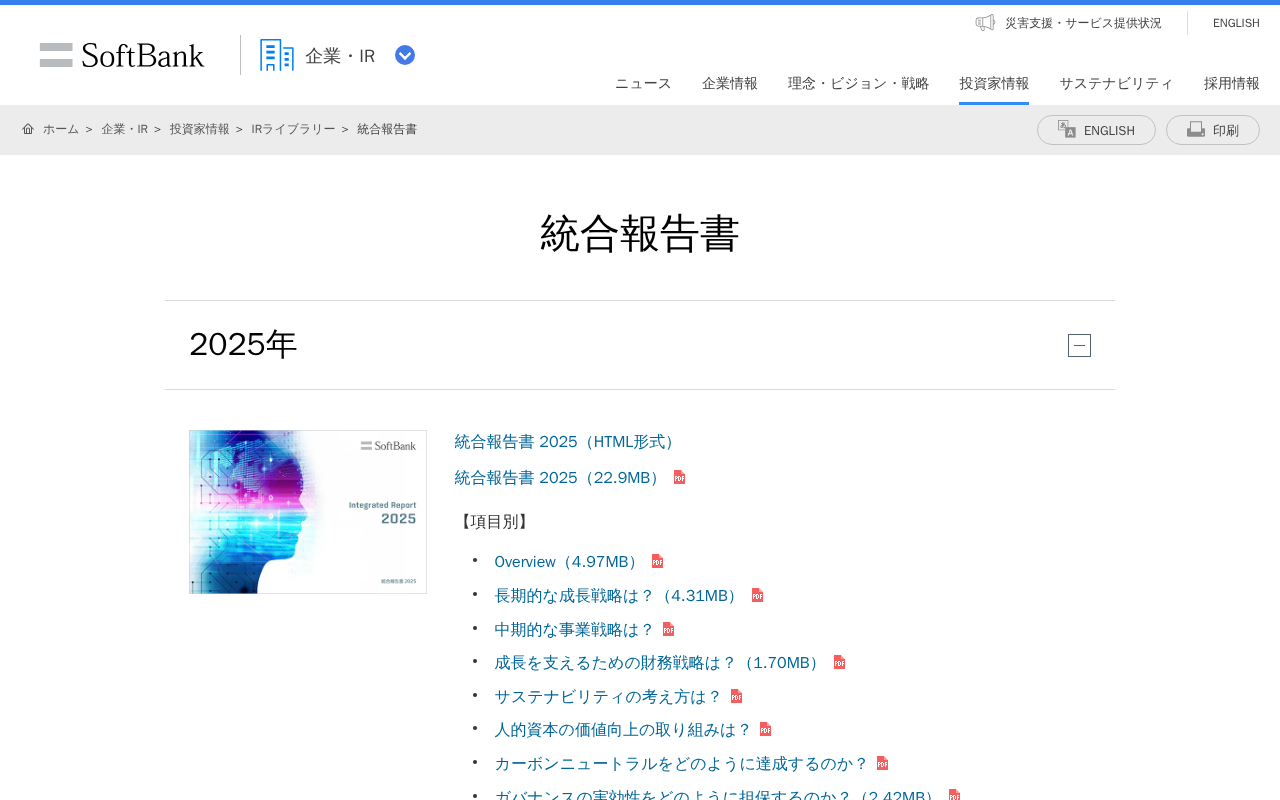Open 災害支援・サービス提供状況 link

click(1083, 23)
